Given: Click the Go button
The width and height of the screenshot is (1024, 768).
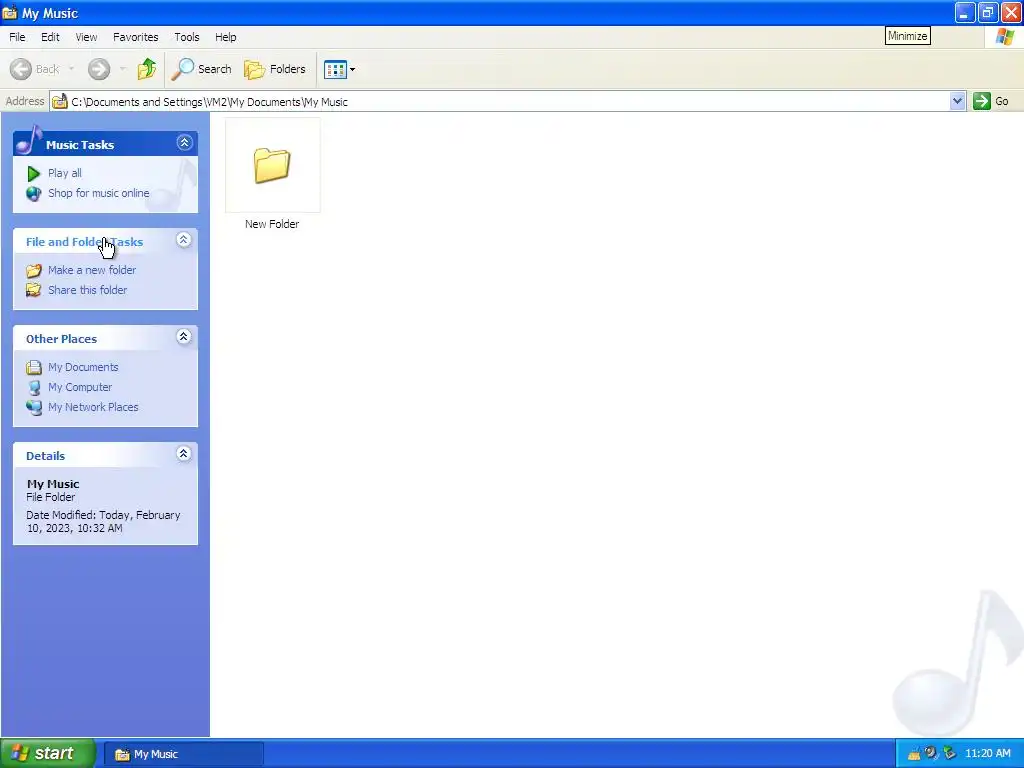Looking at the screenshot, I should coord(991,101).
